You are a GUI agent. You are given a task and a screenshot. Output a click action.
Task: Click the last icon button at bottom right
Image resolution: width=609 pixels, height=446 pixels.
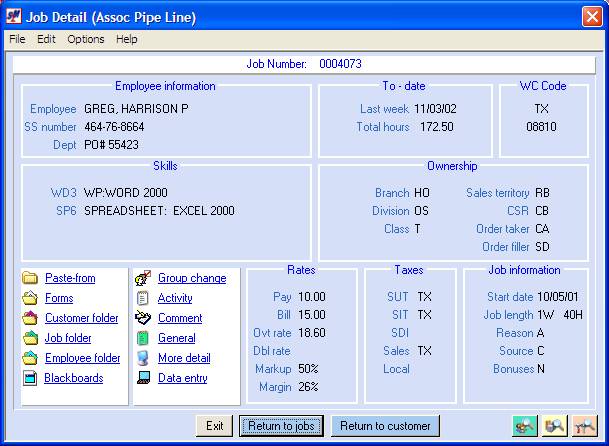585,426
